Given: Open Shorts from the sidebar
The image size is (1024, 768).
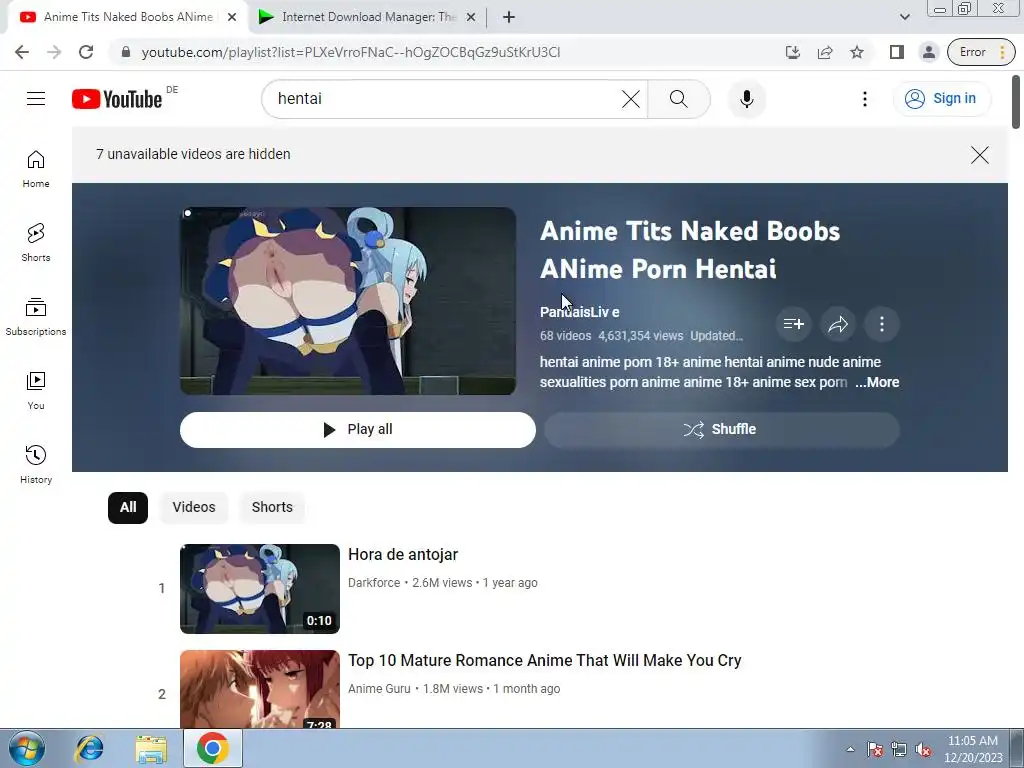Looking at the screenshot, I should coord(36,242).
